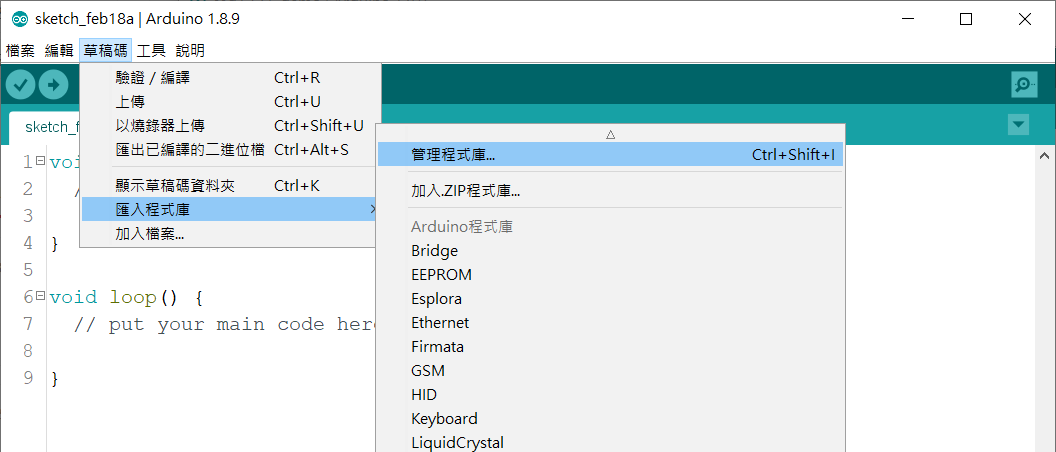Open the 工具 menu
1056x452 pixels.
coord(151,51)
